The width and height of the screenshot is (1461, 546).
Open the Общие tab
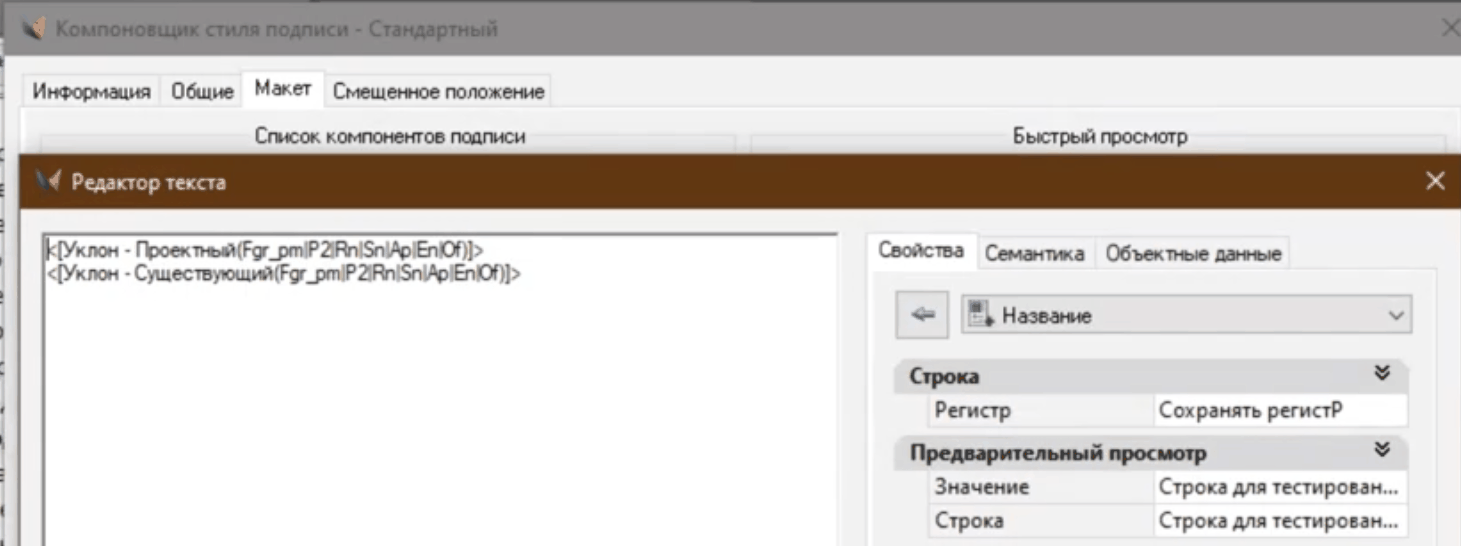(202, 92)
